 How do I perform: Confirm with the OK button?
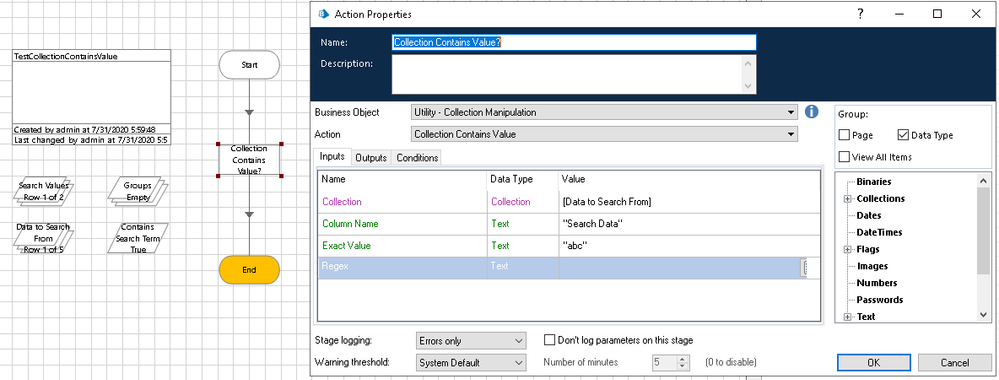(873, 363)
